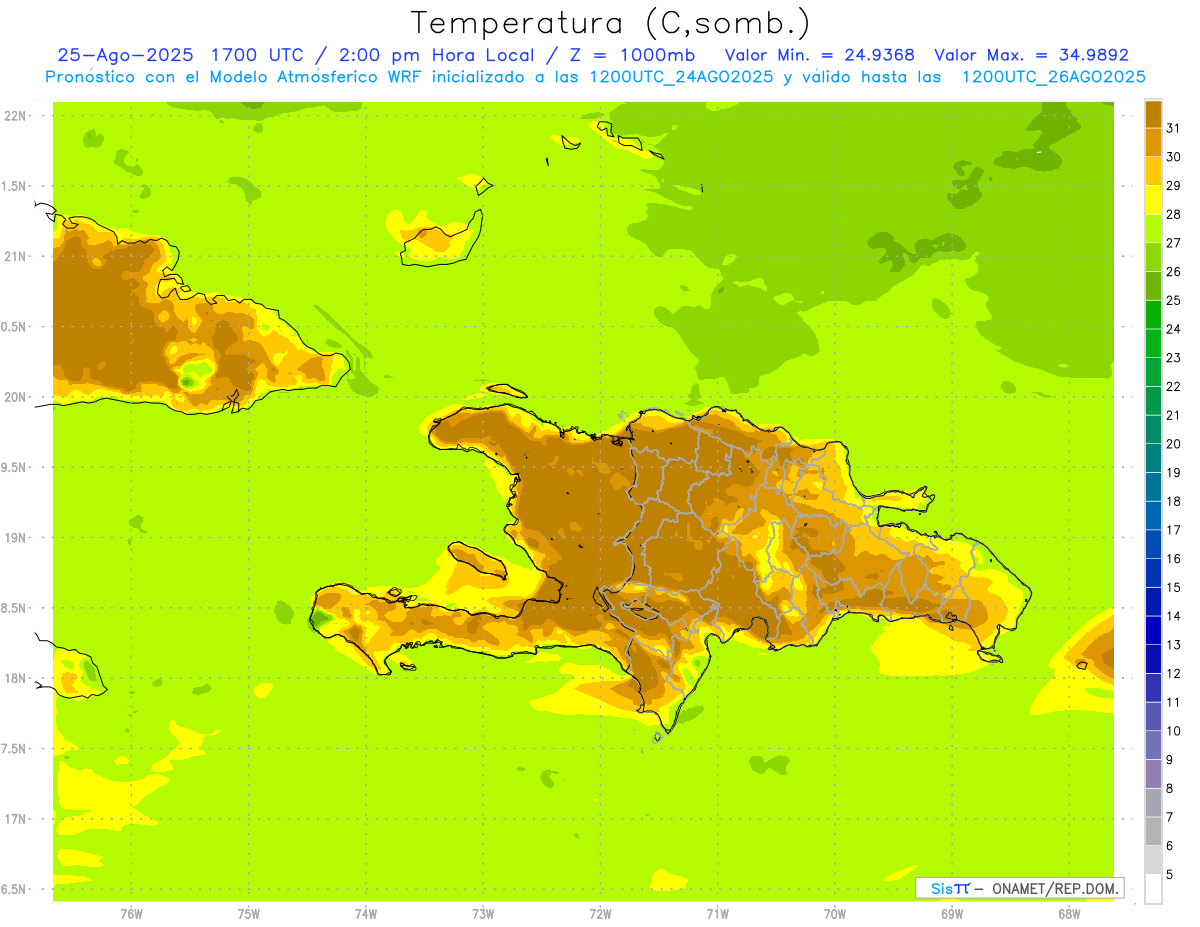The height and width of the screenshot is (927, 1200).
Task: Pick the olive-green swatch between 25 and 26
Action: tap(1153, 286)
